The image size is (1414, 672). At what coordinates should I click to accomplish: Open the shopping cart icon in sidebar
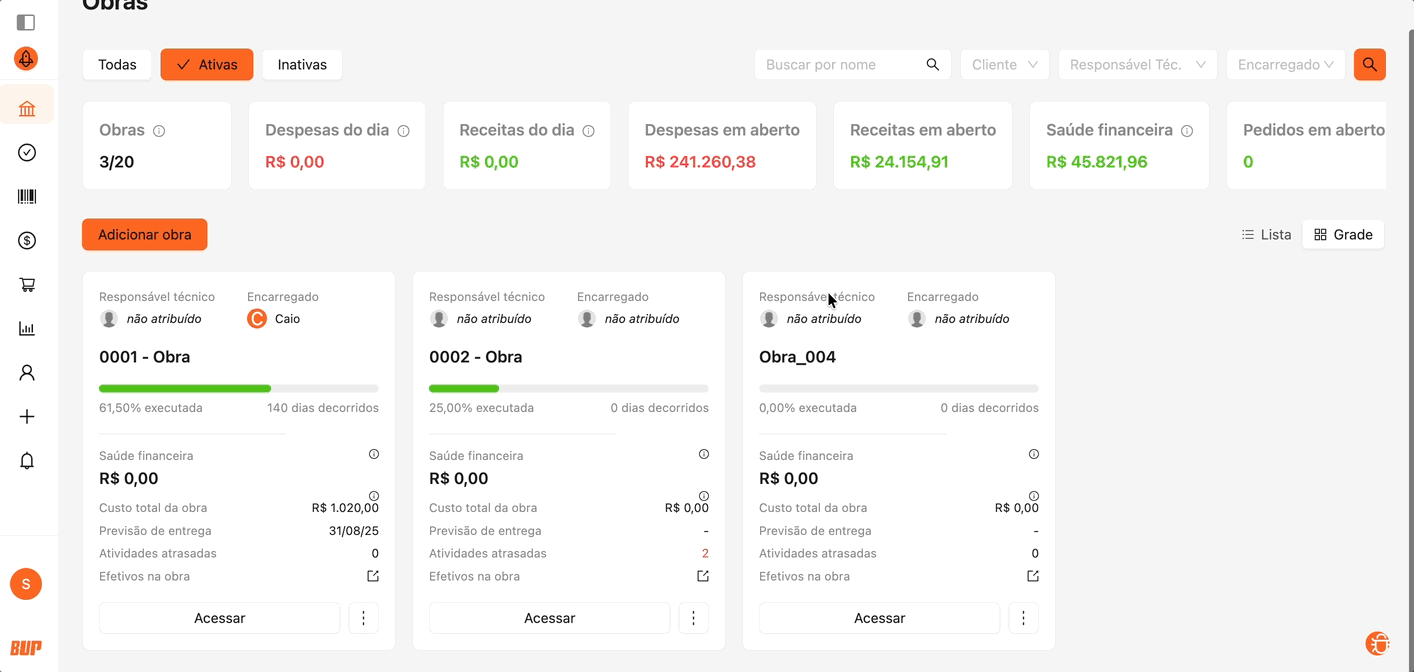27,285
